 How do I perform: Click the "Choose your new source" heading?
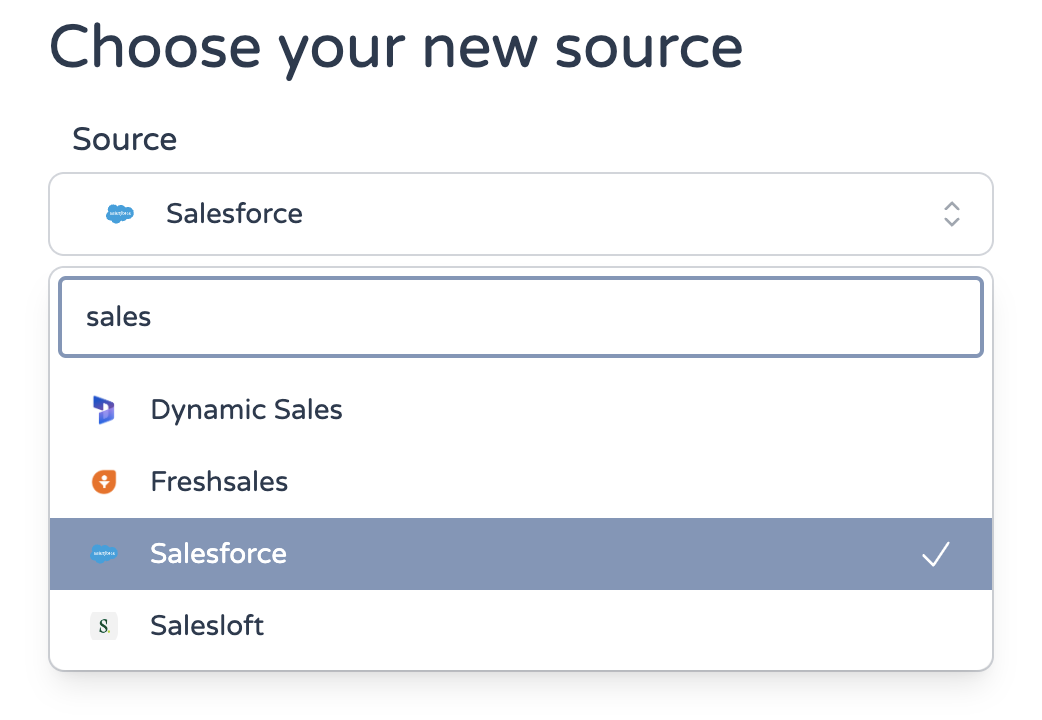coord(395,49)
